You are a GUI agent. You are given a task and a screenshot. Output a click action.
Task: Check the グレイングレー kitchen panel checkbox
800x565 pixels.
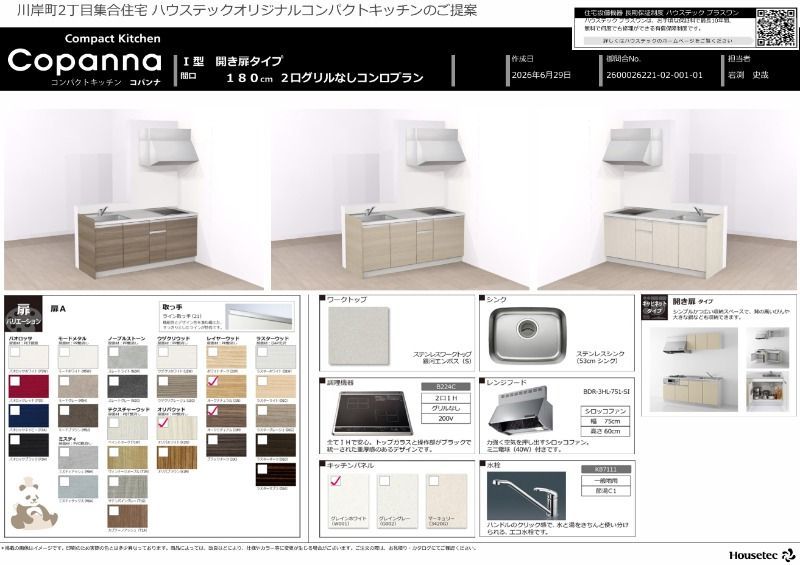385,481
